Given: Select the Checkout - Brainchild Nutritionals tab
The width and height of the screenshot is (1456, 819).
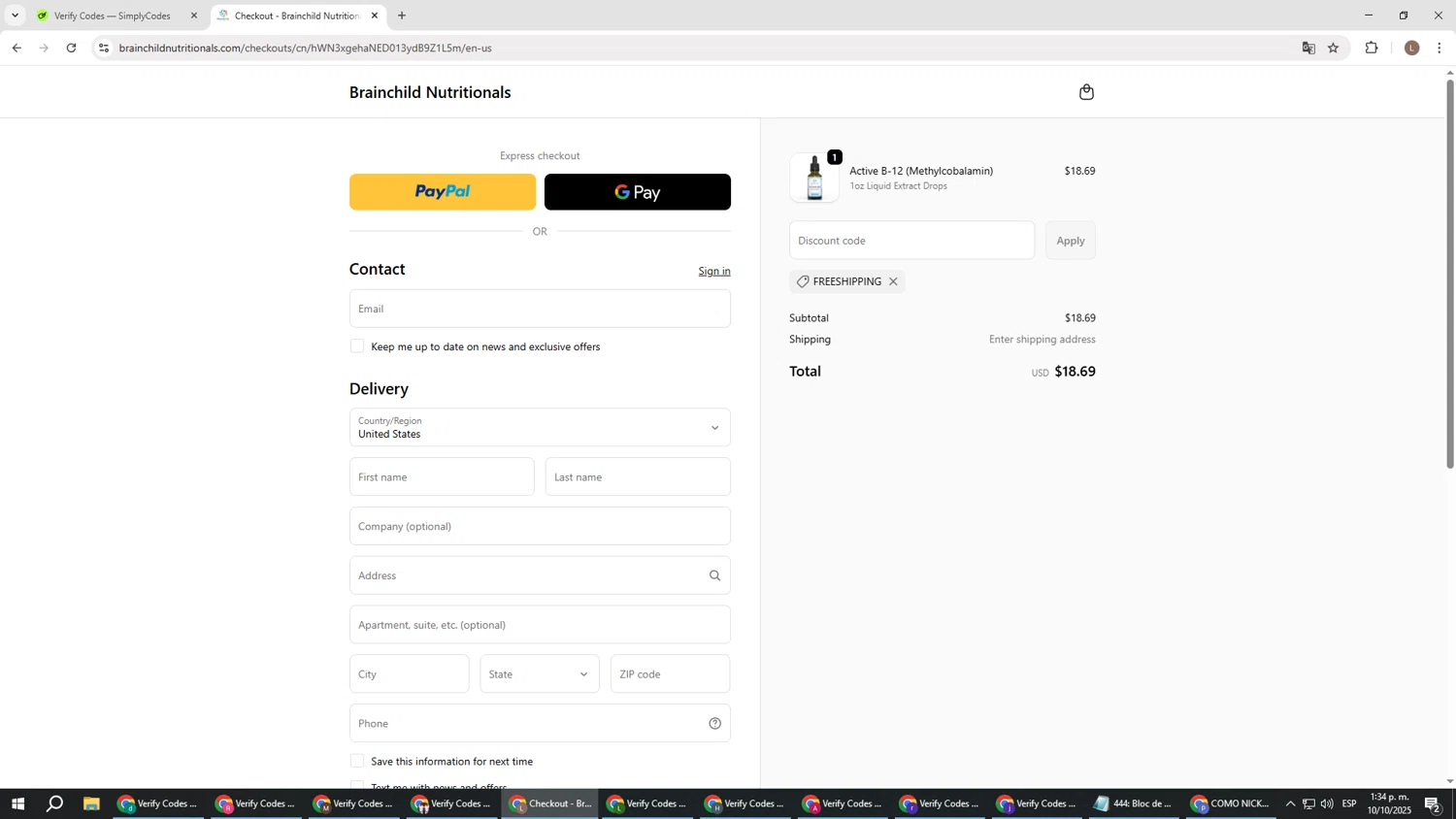Looking at the screenshot, I should (296, 16).
